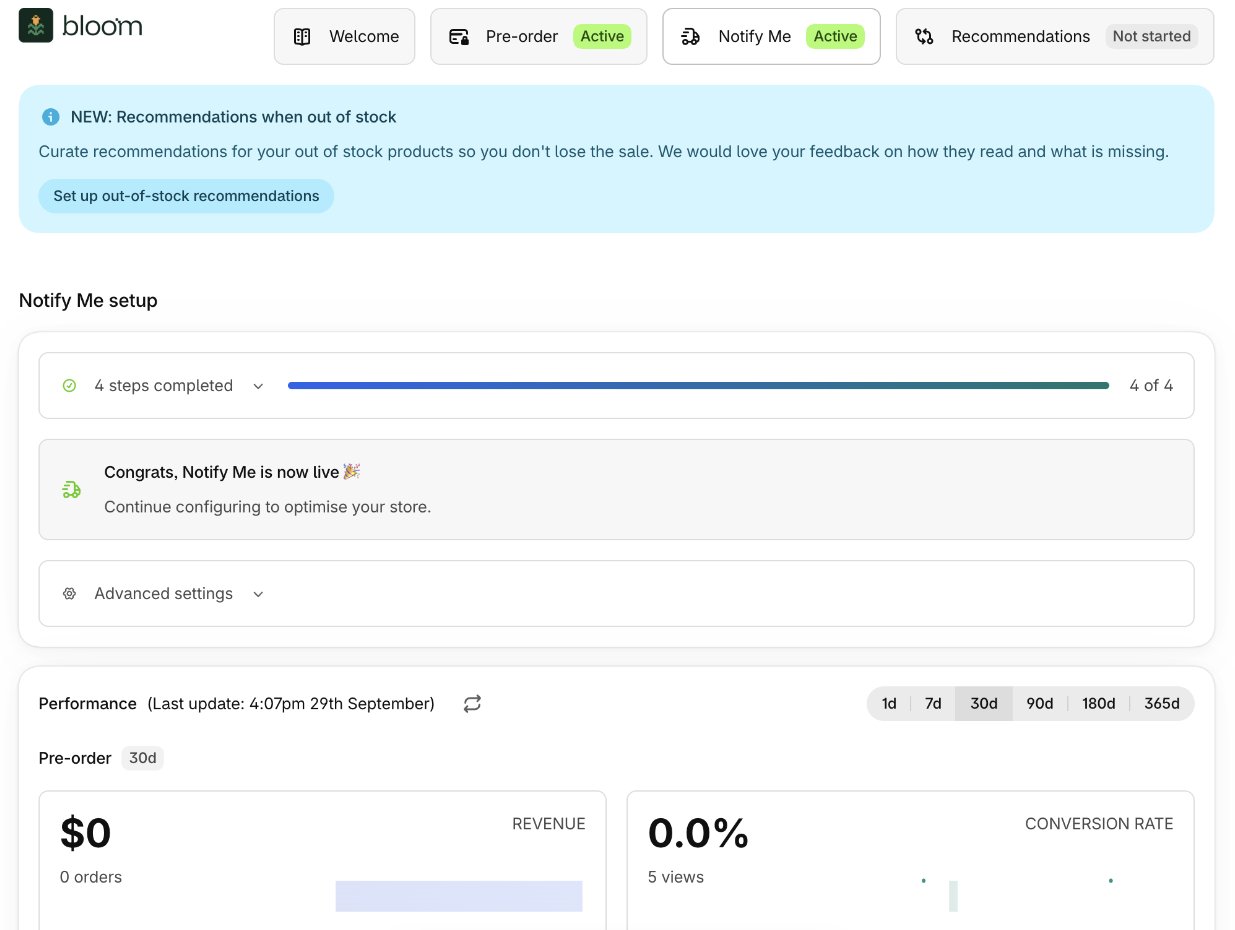The width and height of the screenshot is (1235, 930).
Task: Click the setup progress bar
Action: (x=698, y=385)
